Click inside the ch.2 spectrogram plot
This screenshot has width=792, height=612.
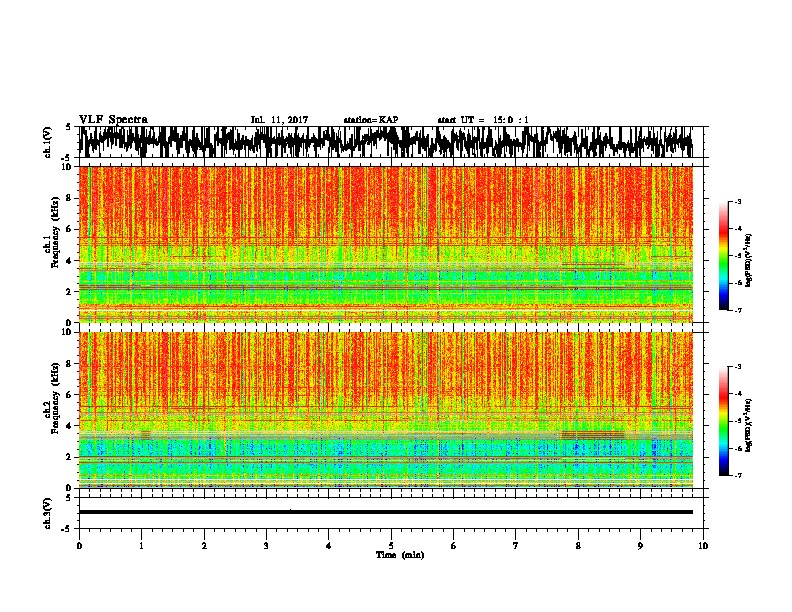pos(385,410)
